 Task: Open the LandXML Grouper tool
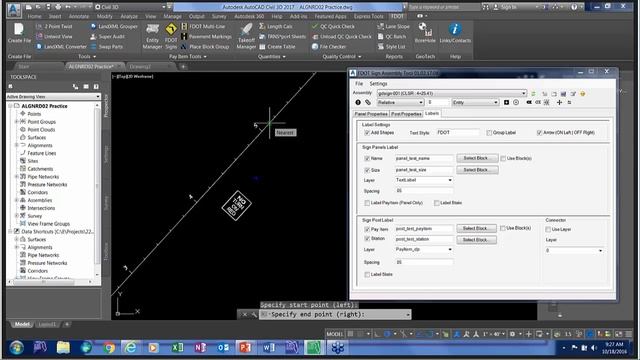114,26
